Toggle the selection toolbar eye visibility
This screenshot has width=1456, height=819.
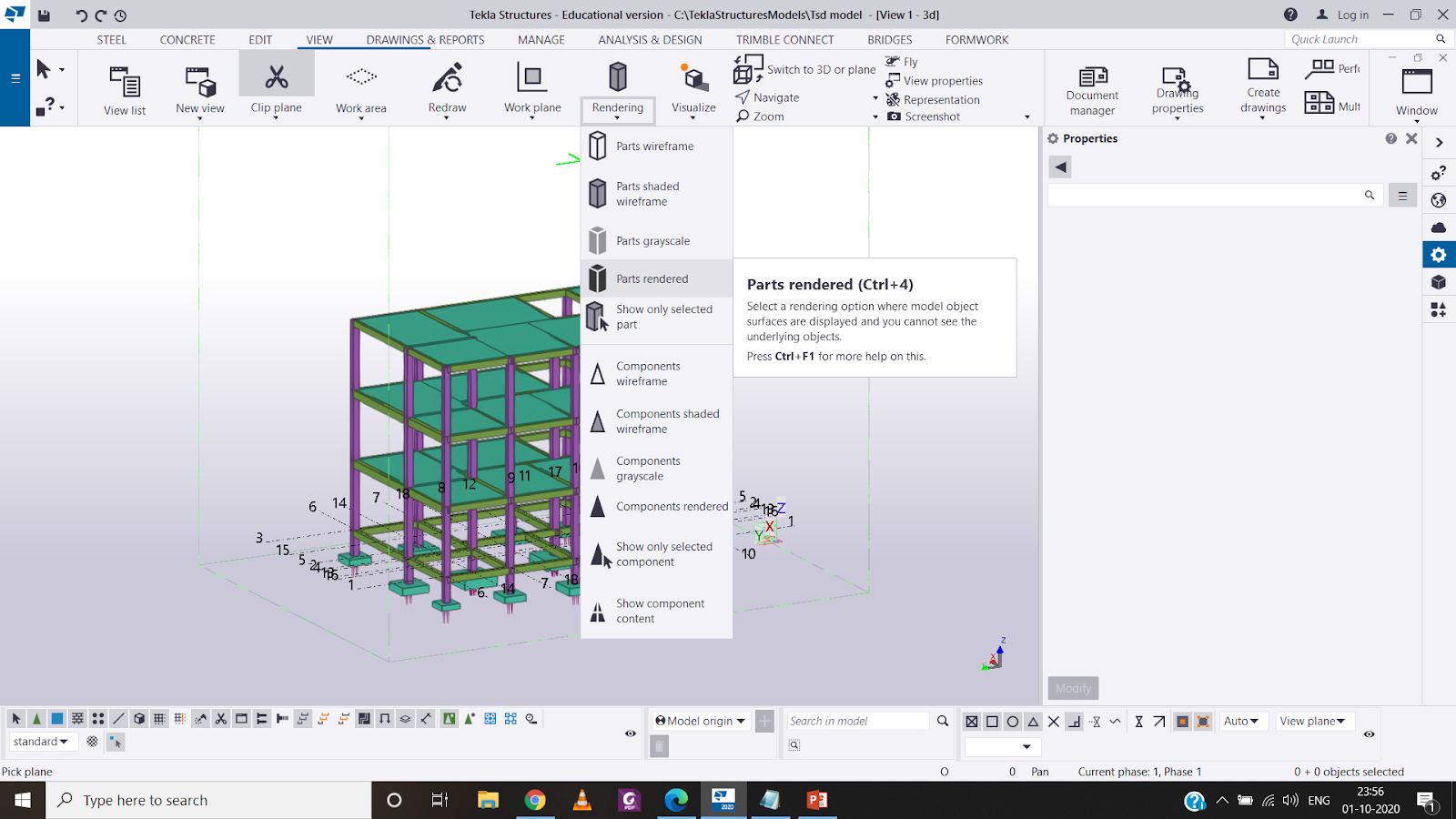[631, 733]
